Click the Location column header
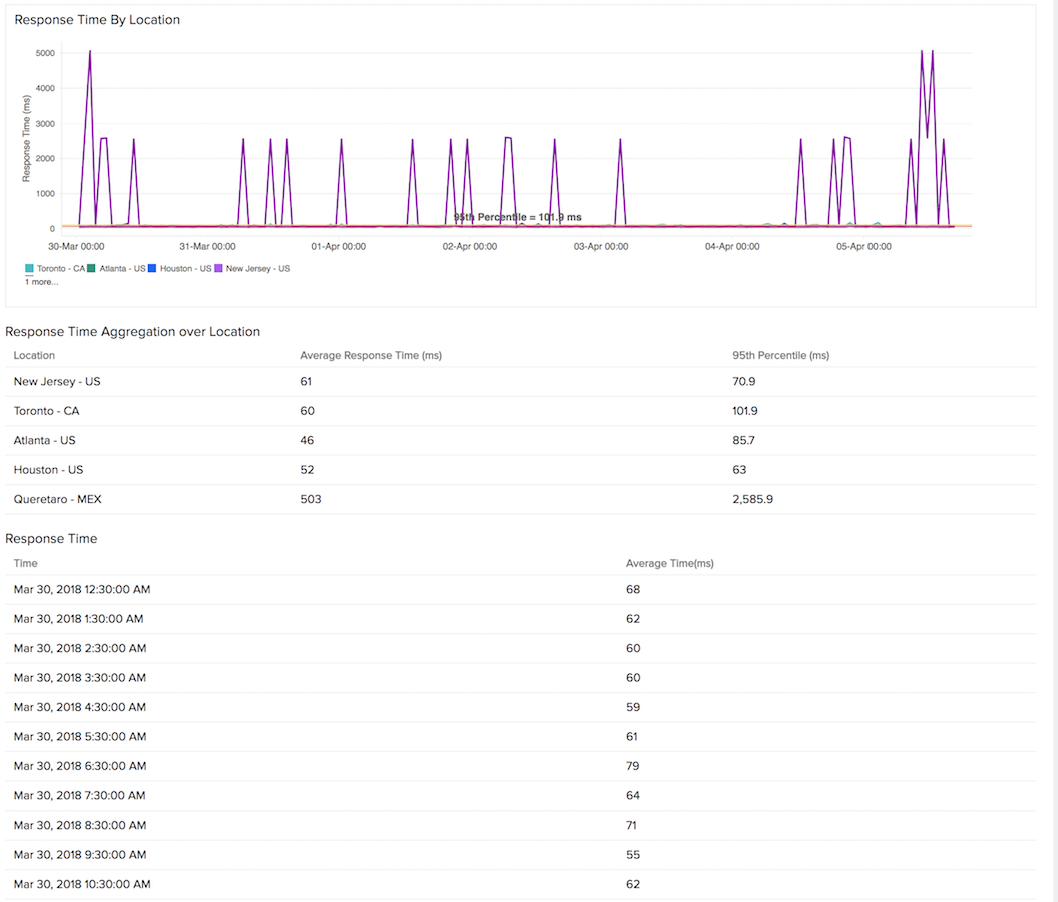 (34, 355)
